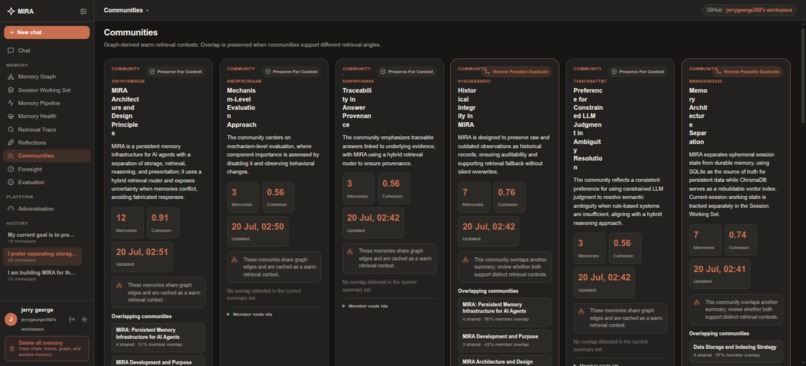Viewport: 806px width, 366px height.
Task: Open Evaluation page
Action: click(x=47, y=182)
